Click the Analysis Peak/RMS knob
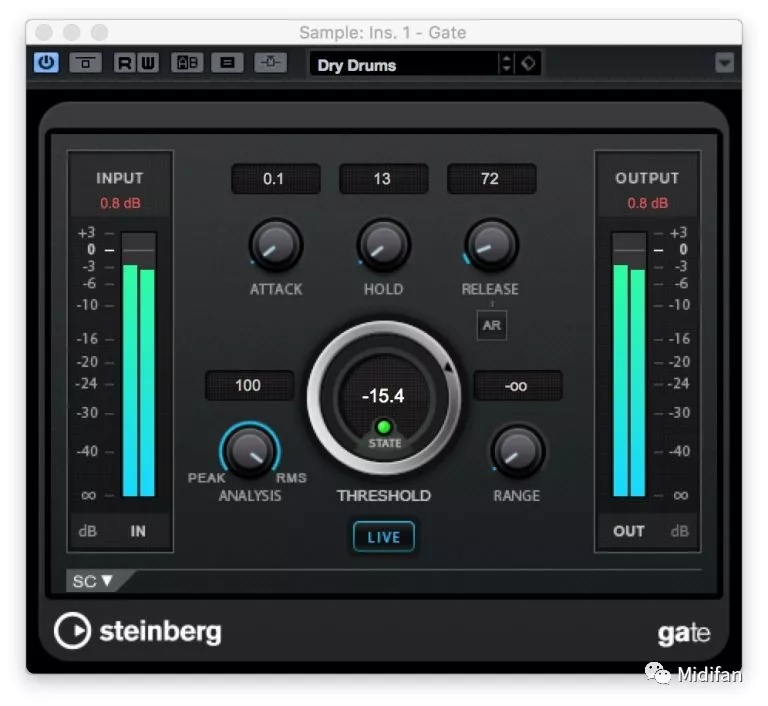768x706 pixels. [249, 451]
